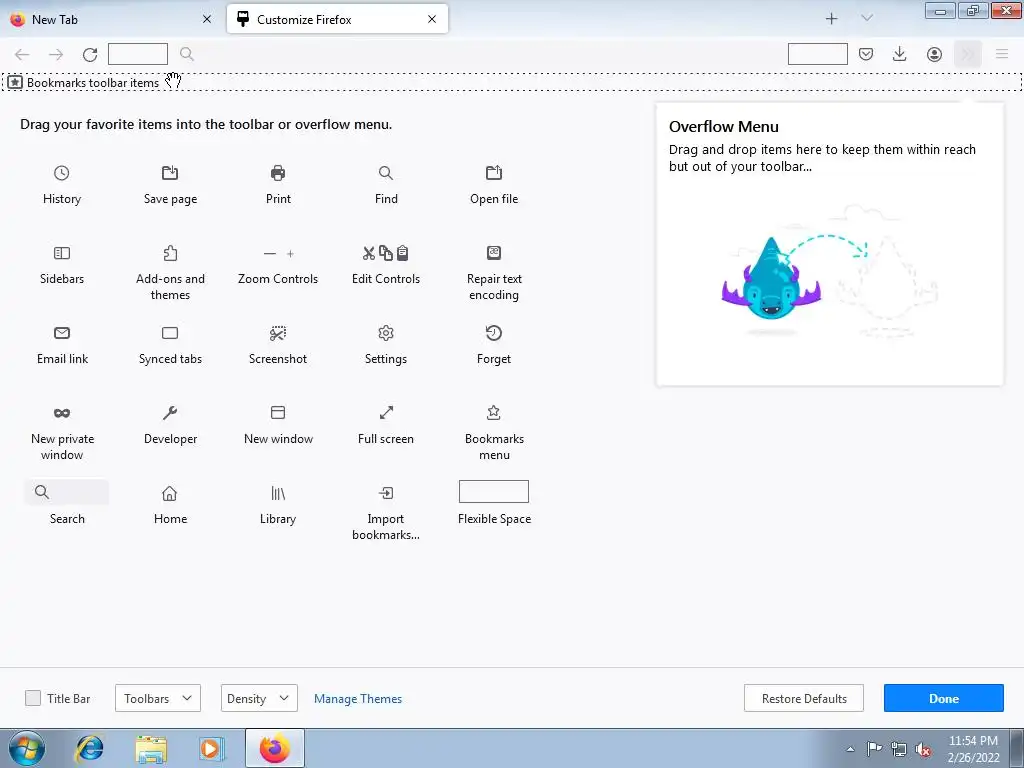Image resolution: width=1024 pixels, height=768 pixels.
Task: Select the Sidebars icon
Action: click(x=61, y=253)
